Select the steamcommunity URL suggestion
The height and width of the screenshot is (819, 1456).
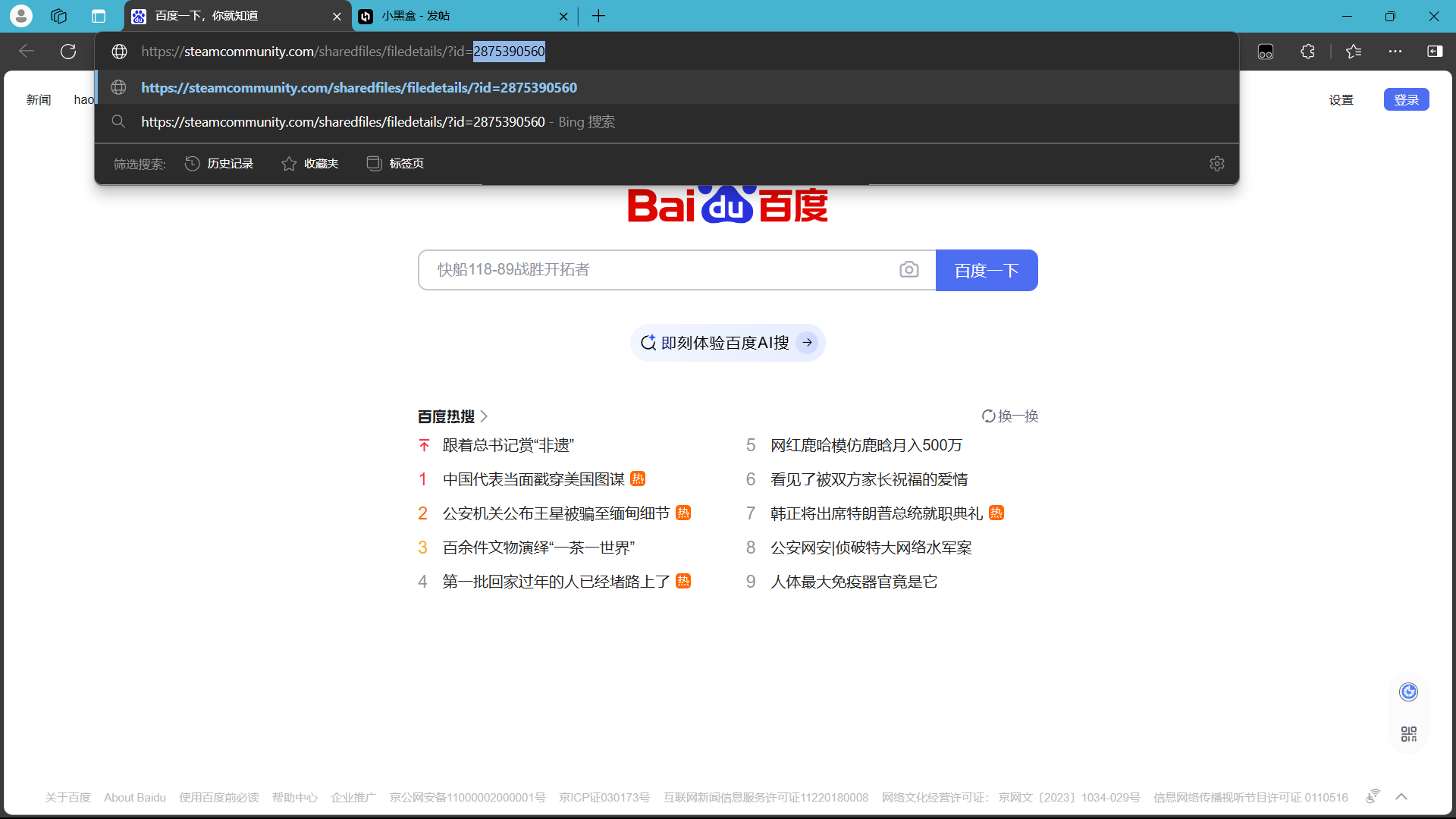667,87
